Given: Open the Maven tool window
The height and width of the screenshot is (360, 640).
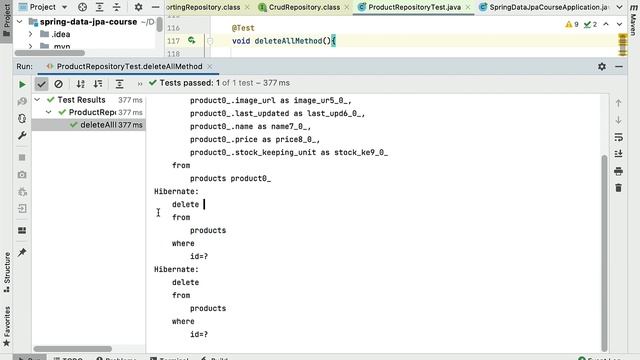Looking at the screenshot, I should 633,20.
